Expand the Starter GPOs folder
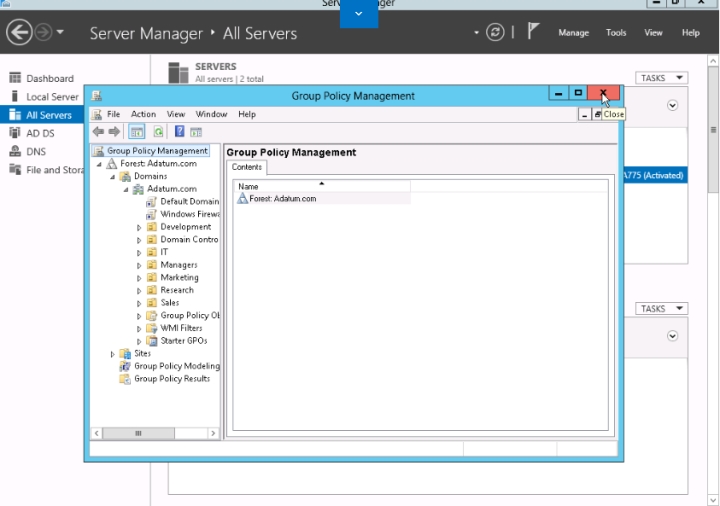 140,341
